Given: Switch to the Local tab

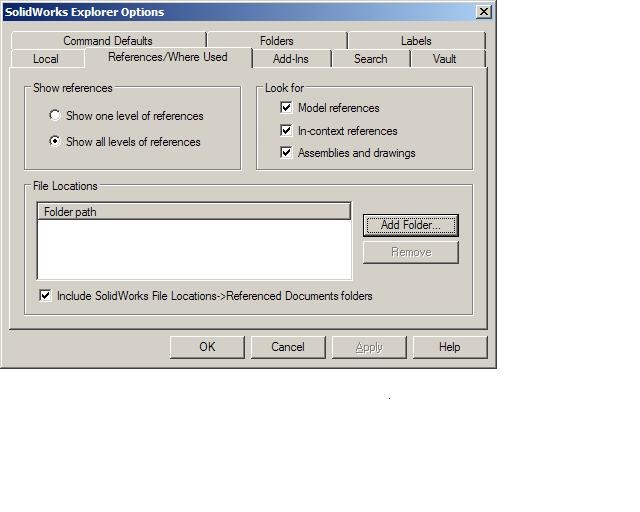Looking at the screenshot, I should pos(46,59).
